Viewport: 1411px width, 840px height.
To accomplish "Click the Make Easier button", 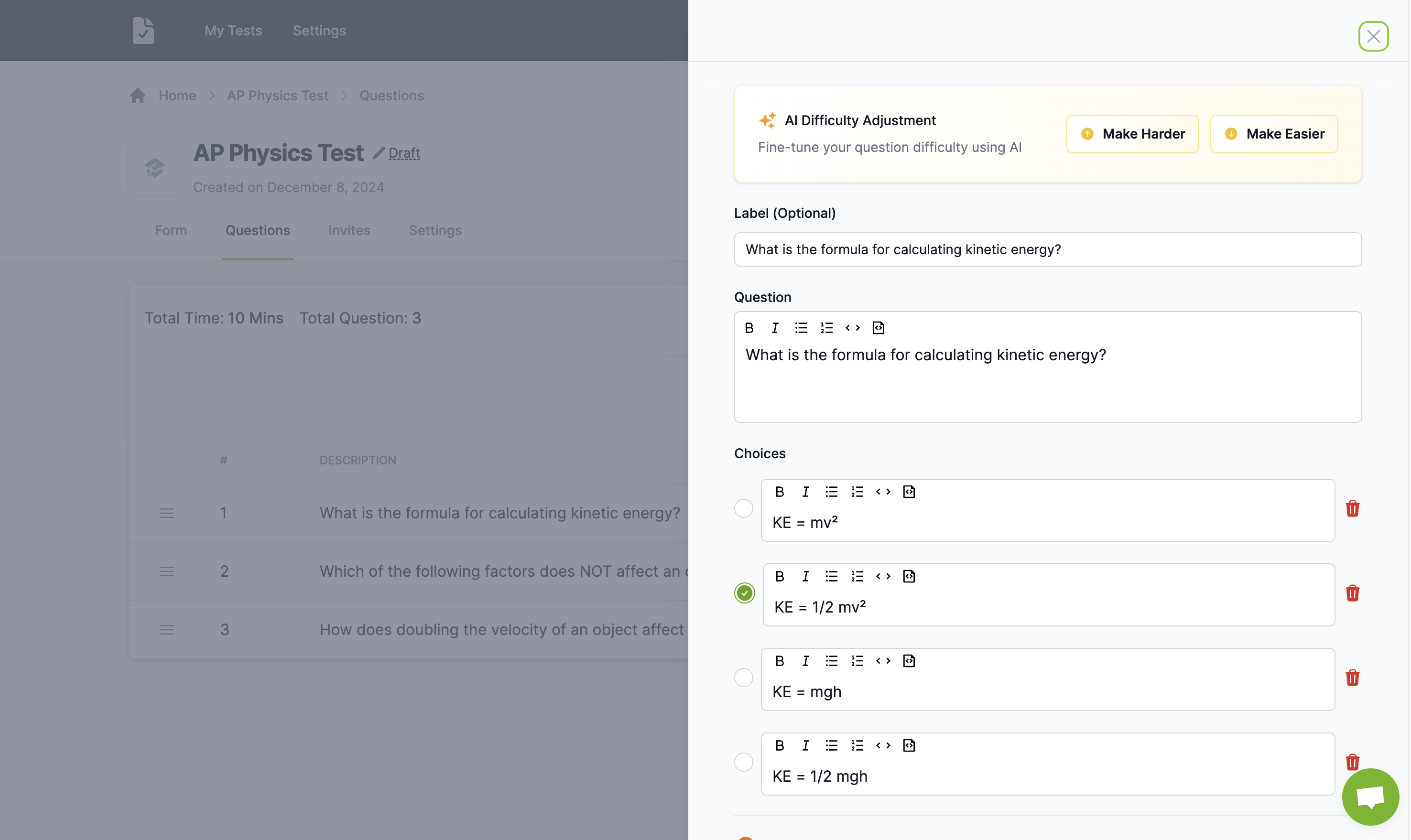I will tap(1274, 134).
